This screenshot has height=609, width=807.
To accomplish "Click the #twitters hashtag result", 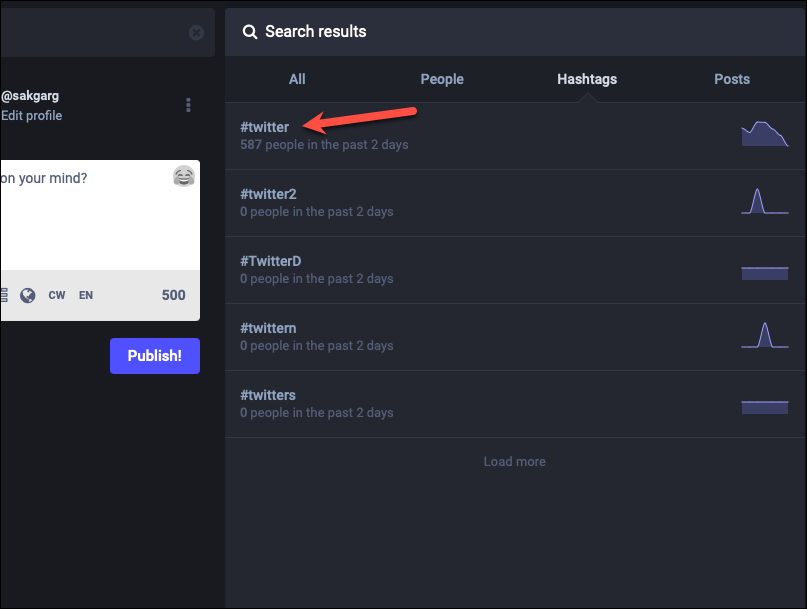I will (x=268, y=395).
